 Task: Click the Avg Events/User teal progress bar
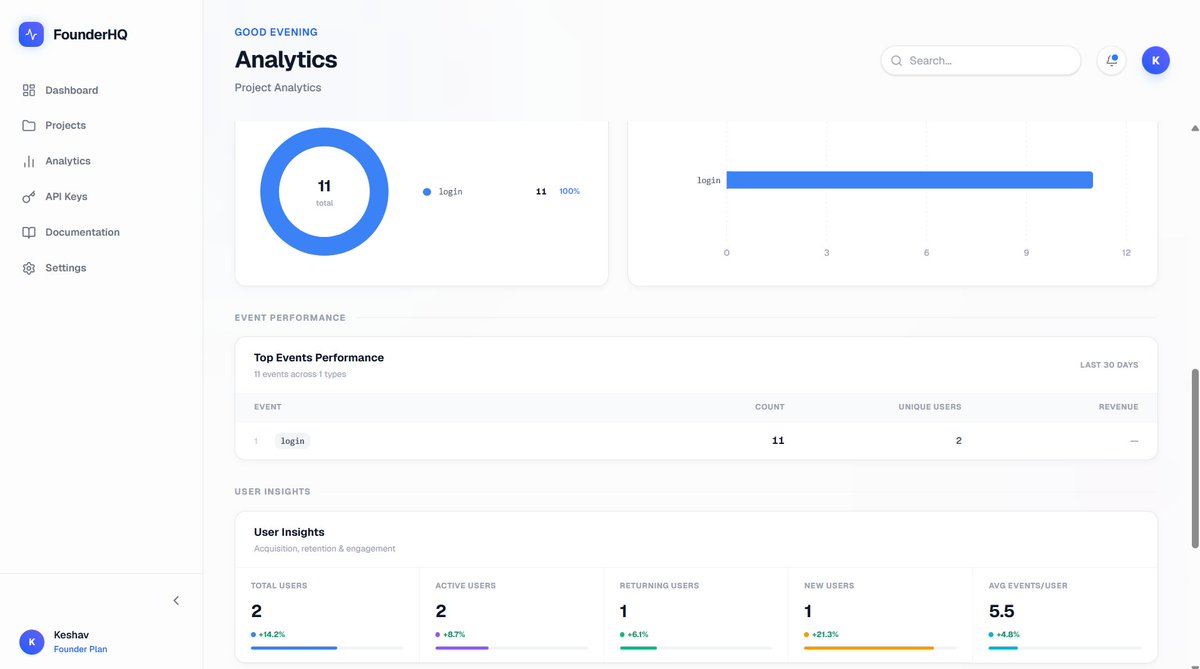1003,648
